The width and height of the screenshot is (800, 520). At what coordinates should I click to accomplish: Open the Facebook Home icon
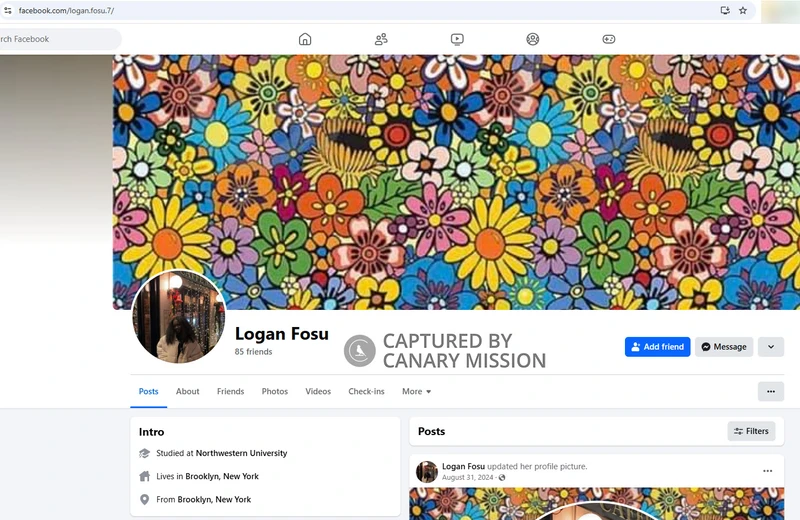305,39
